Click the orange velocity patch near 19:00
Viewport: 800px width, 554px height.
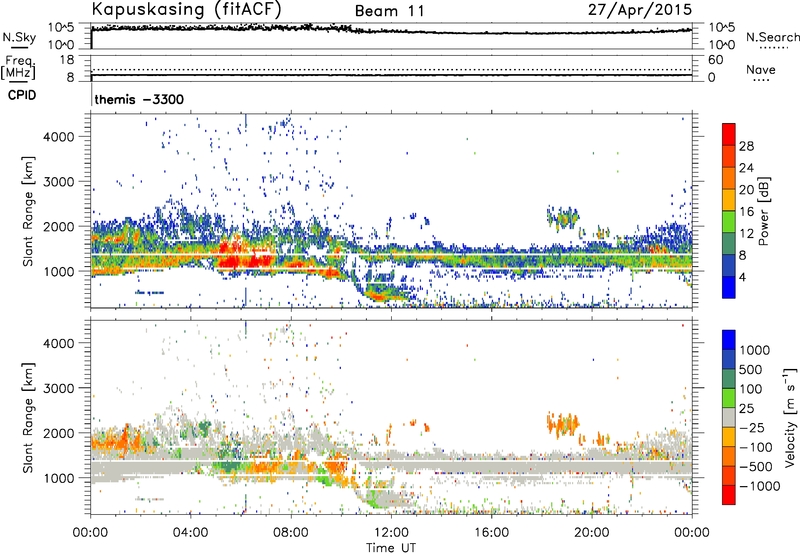coord(563,423)
